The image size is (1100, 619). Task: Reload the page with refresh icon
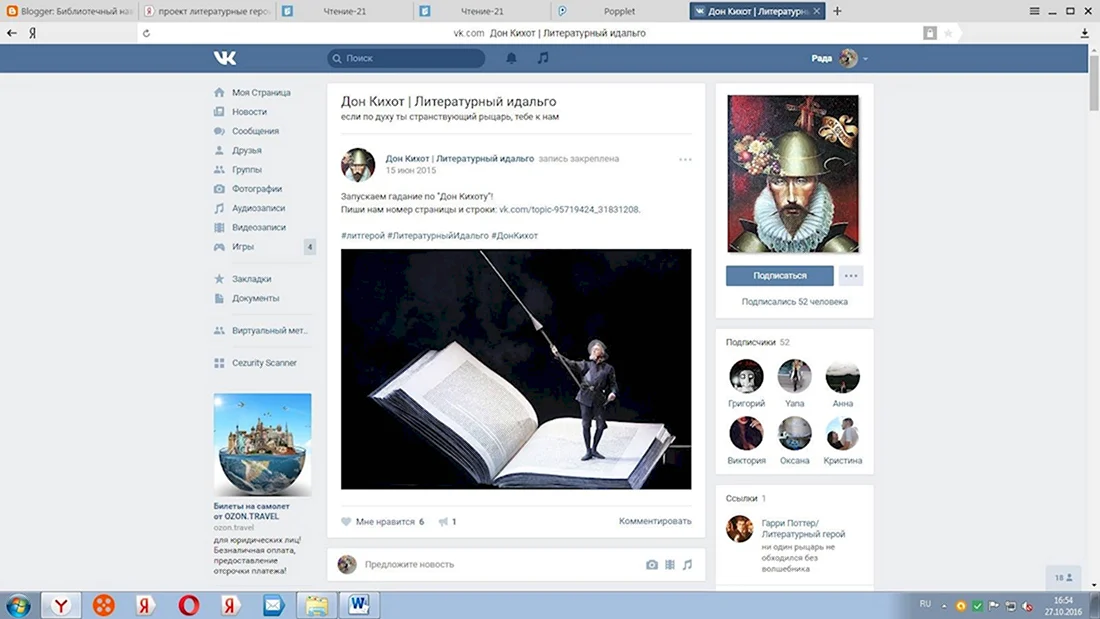[146, 33]
